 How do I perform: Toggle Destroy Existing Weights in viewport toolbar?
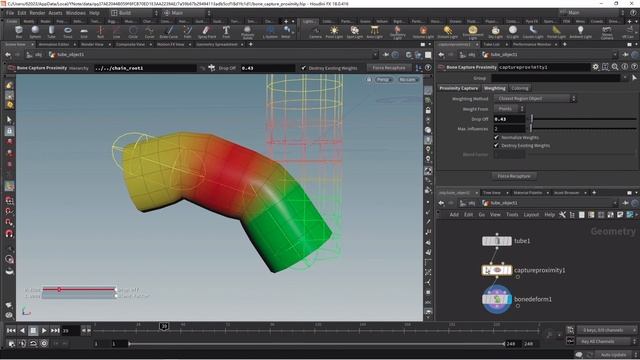[303, 68]
